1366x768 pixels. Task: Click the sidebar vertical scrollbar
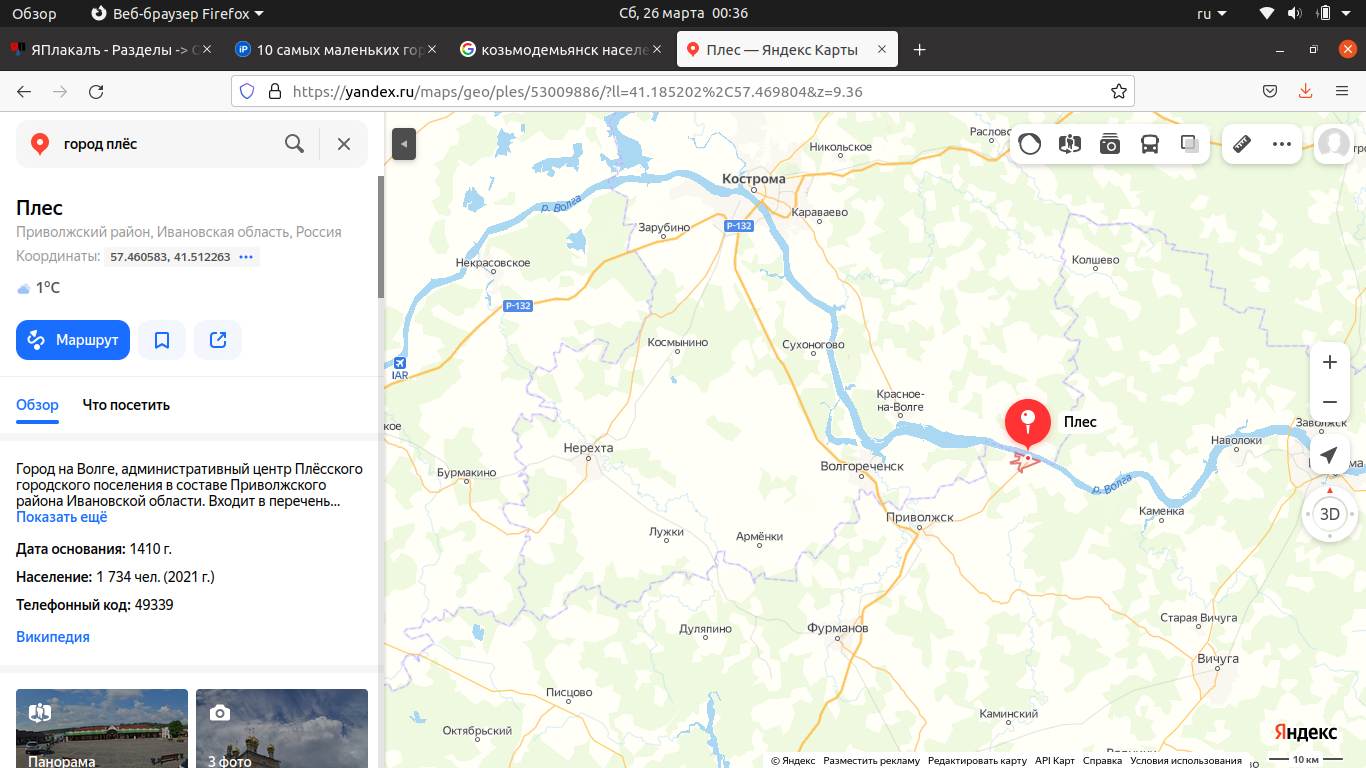coord(380,236)
